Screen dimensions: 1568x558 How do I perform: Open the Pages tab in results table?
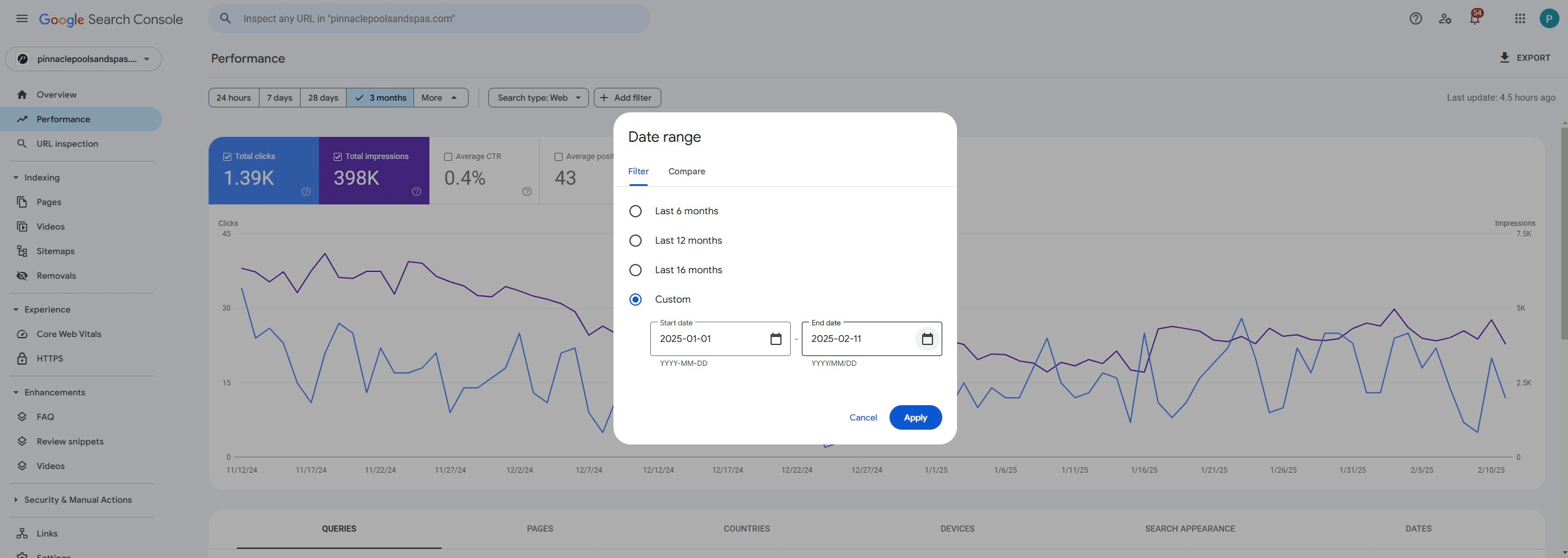pyautogui.click(x=540, y=529)
